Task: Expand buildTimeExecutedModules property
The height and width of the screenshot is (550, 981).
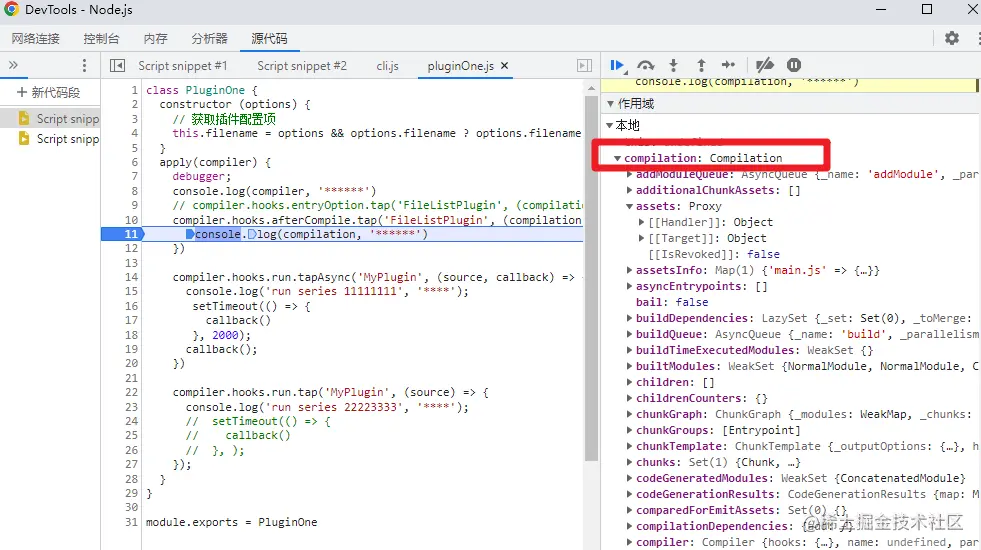Action: 629,350
